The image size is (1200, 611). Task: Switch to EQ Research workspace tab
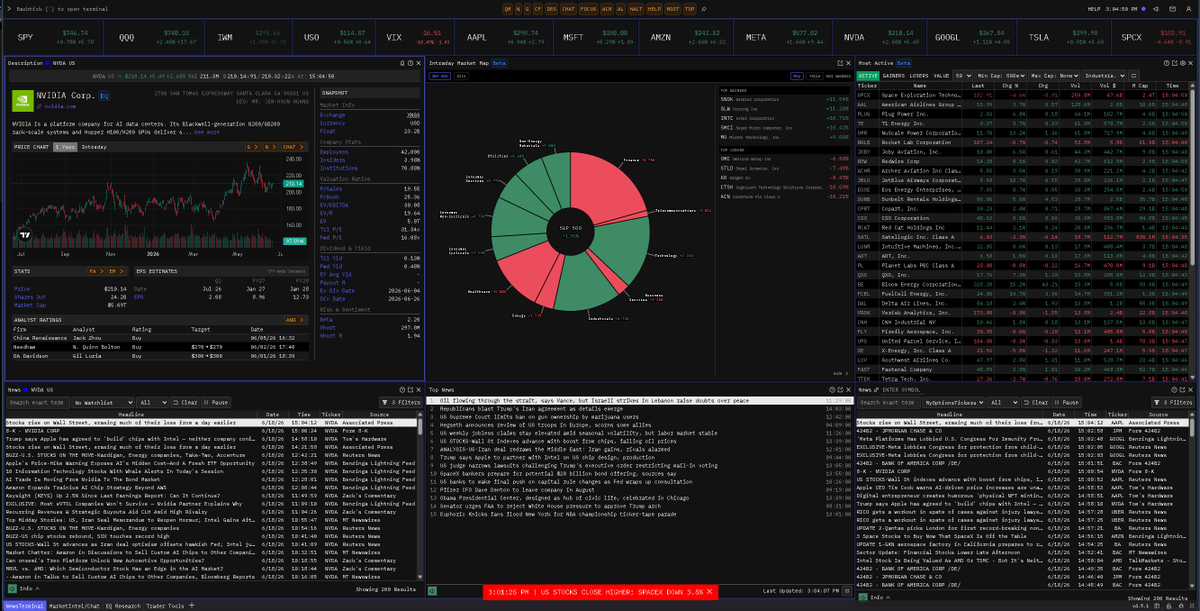pos(123,606)
